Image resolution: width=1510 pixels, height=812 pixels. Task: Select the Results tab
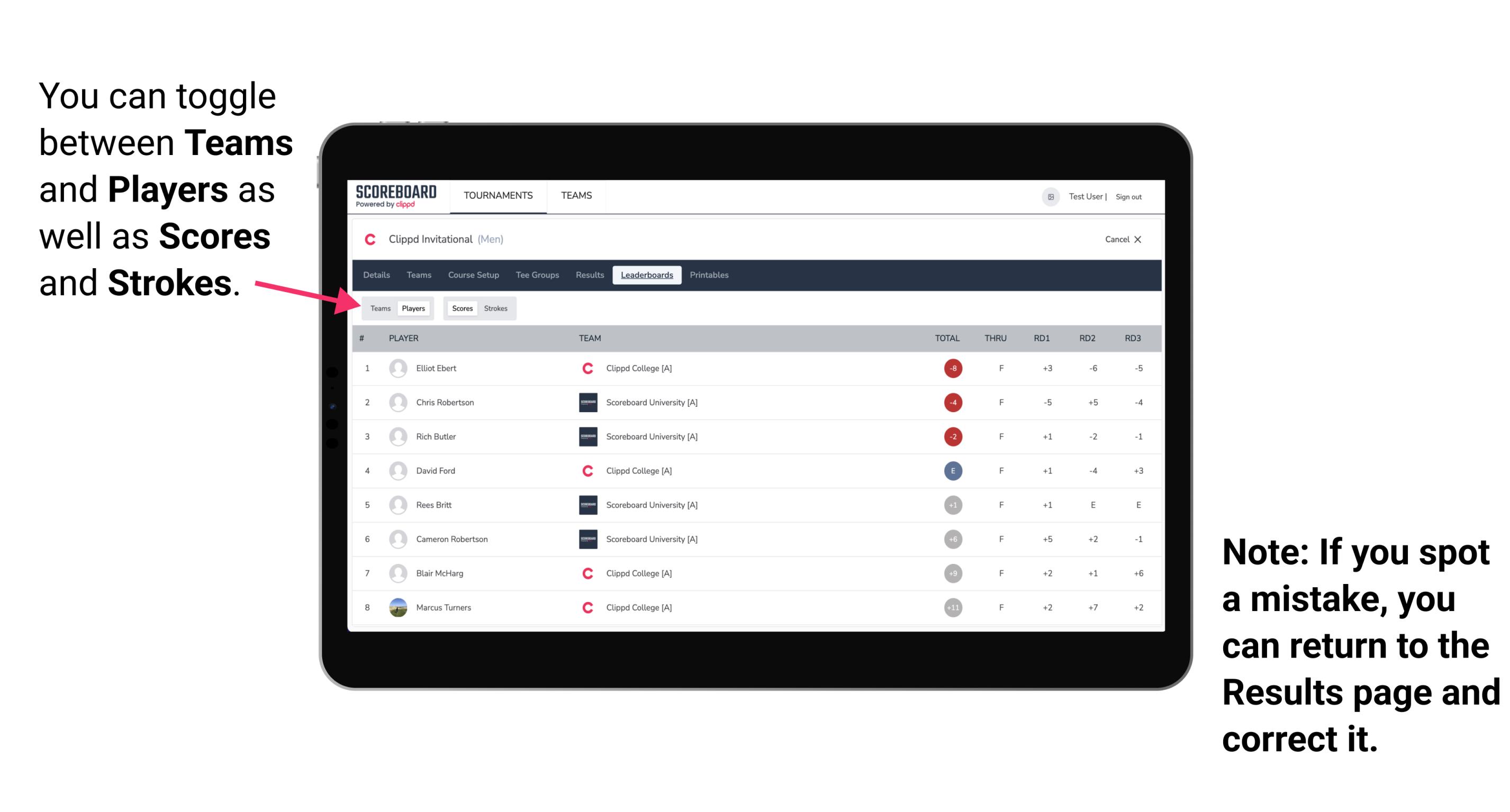(x=589, y=275)
